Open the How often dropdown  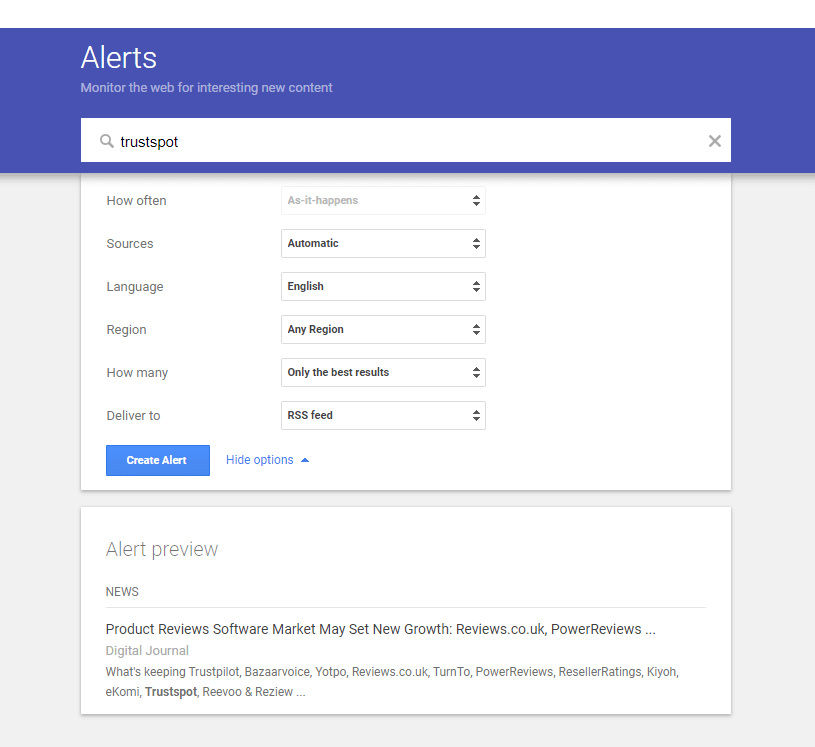(383, 201)
